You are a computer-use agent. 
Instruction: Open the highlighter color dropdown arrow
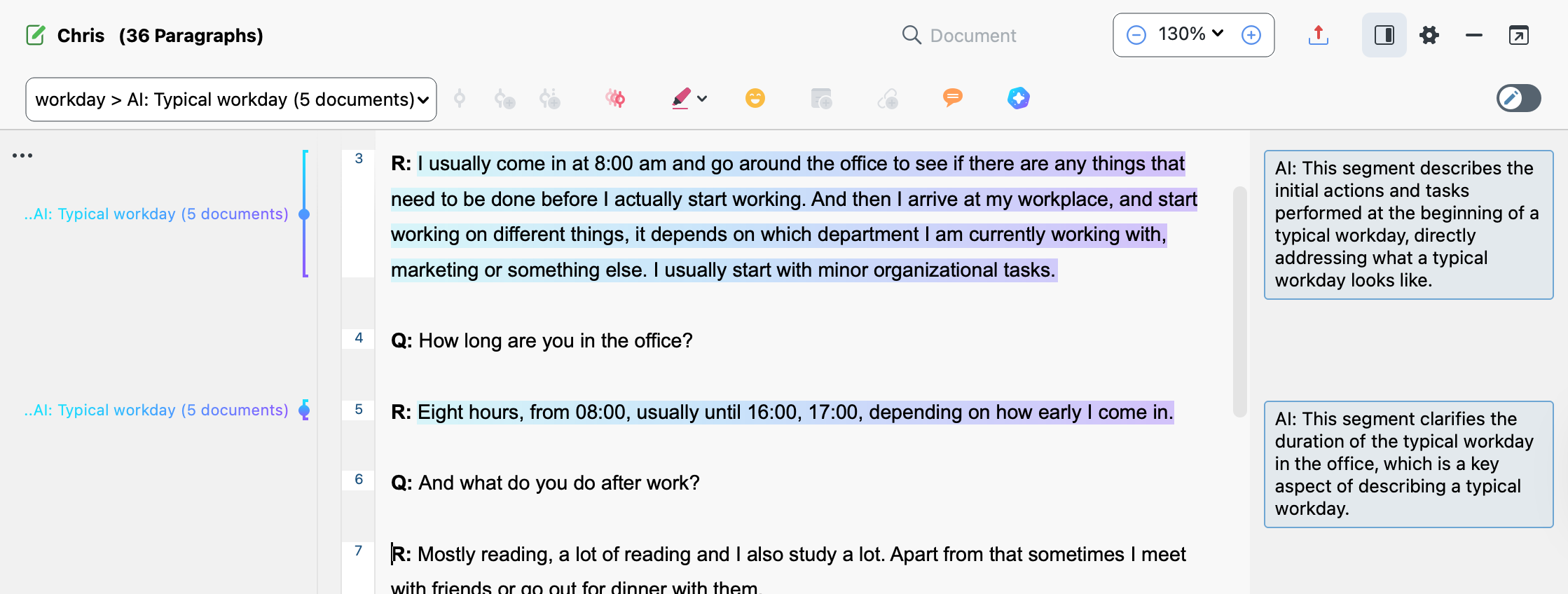tap(703, 98)
